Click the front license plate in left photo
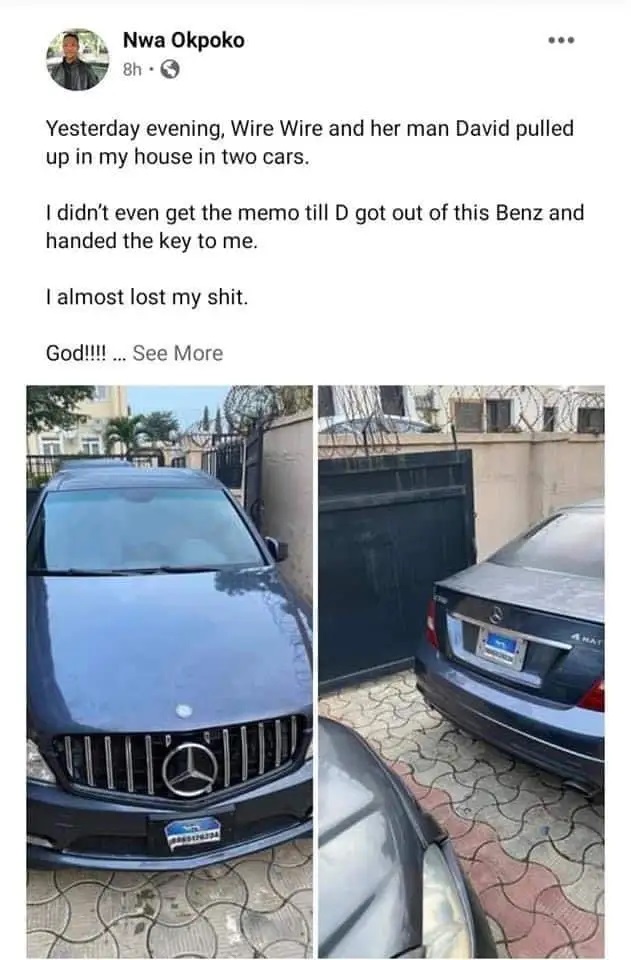Viewport: 631px width, 960px height. coord(192,834)
